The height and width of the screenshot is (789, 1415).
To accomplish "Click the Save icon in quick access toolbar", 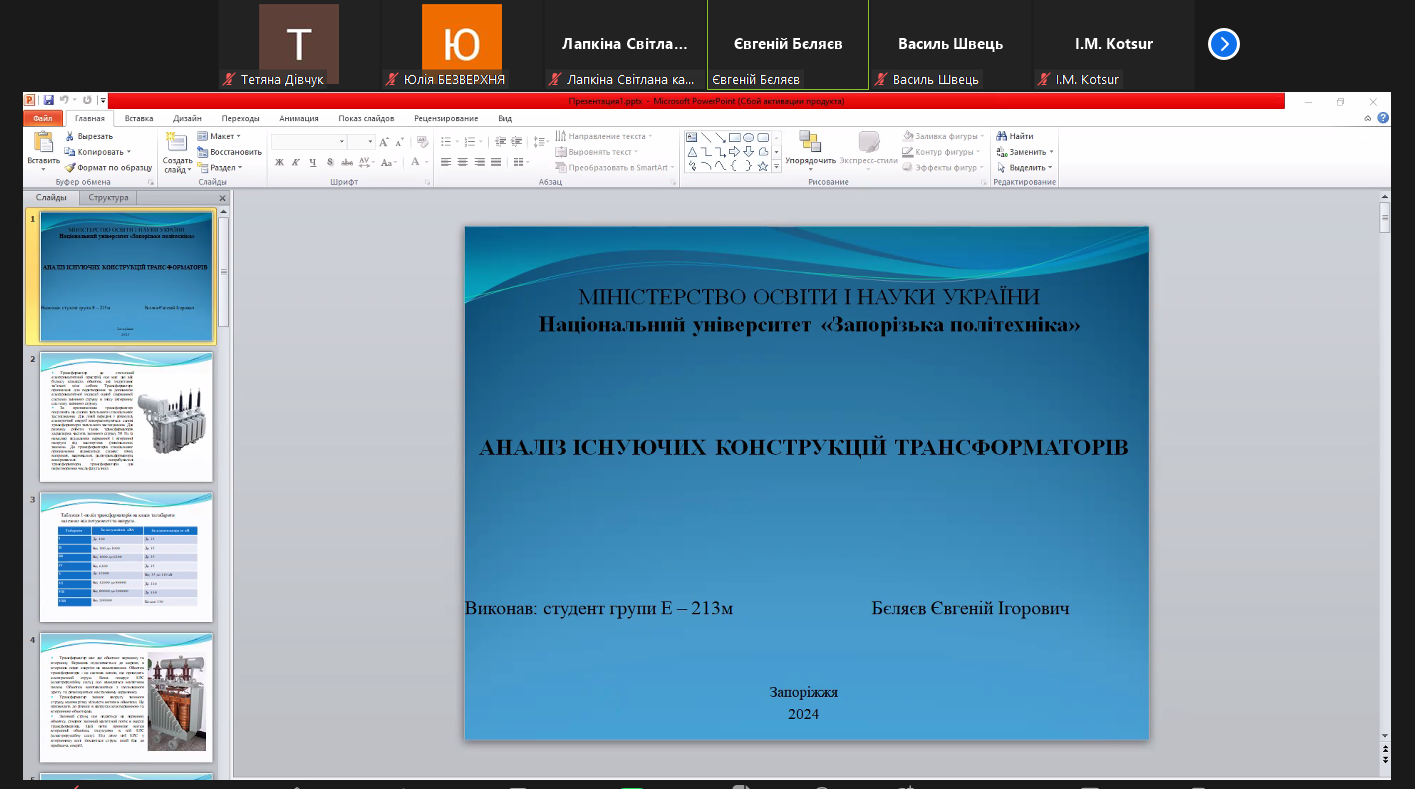I will tap(48, 100).
